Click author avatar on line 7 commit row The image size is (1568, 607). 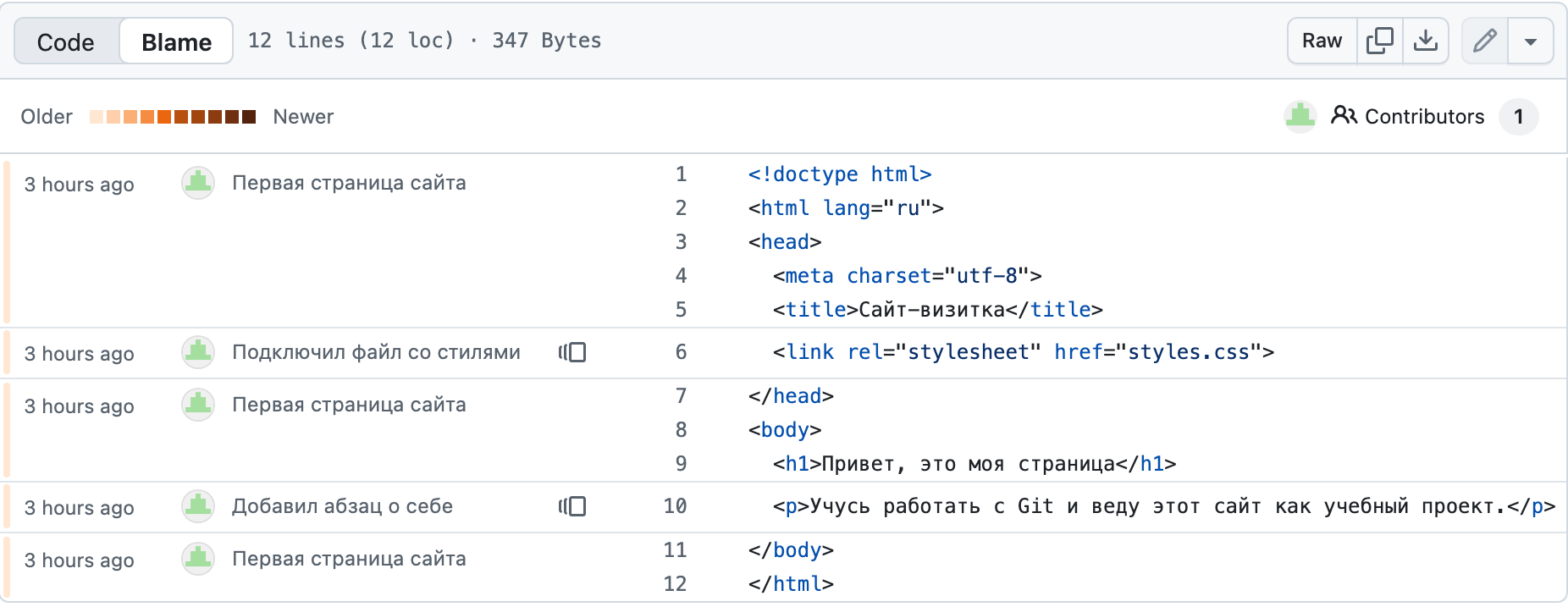(x=198, y=405)
